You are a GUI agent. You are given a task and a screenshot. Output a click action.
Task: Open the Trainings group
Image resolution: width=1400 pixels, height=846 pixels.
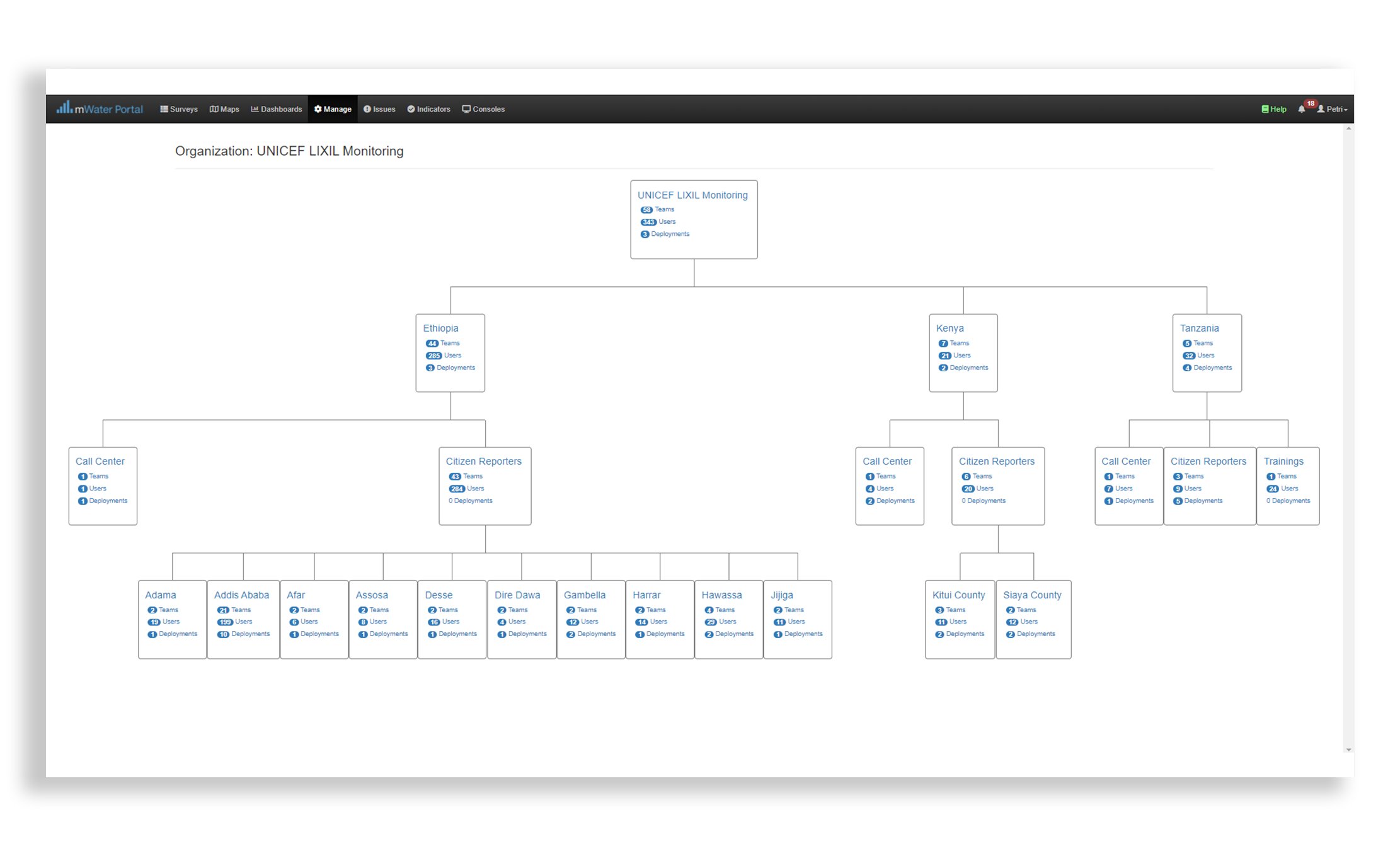coord(1283,461)
